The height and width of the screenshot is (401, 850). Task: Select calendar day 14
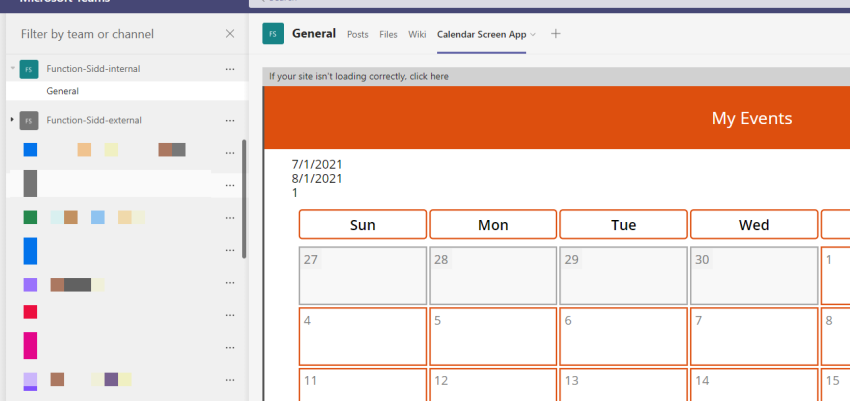pos(754,384)
